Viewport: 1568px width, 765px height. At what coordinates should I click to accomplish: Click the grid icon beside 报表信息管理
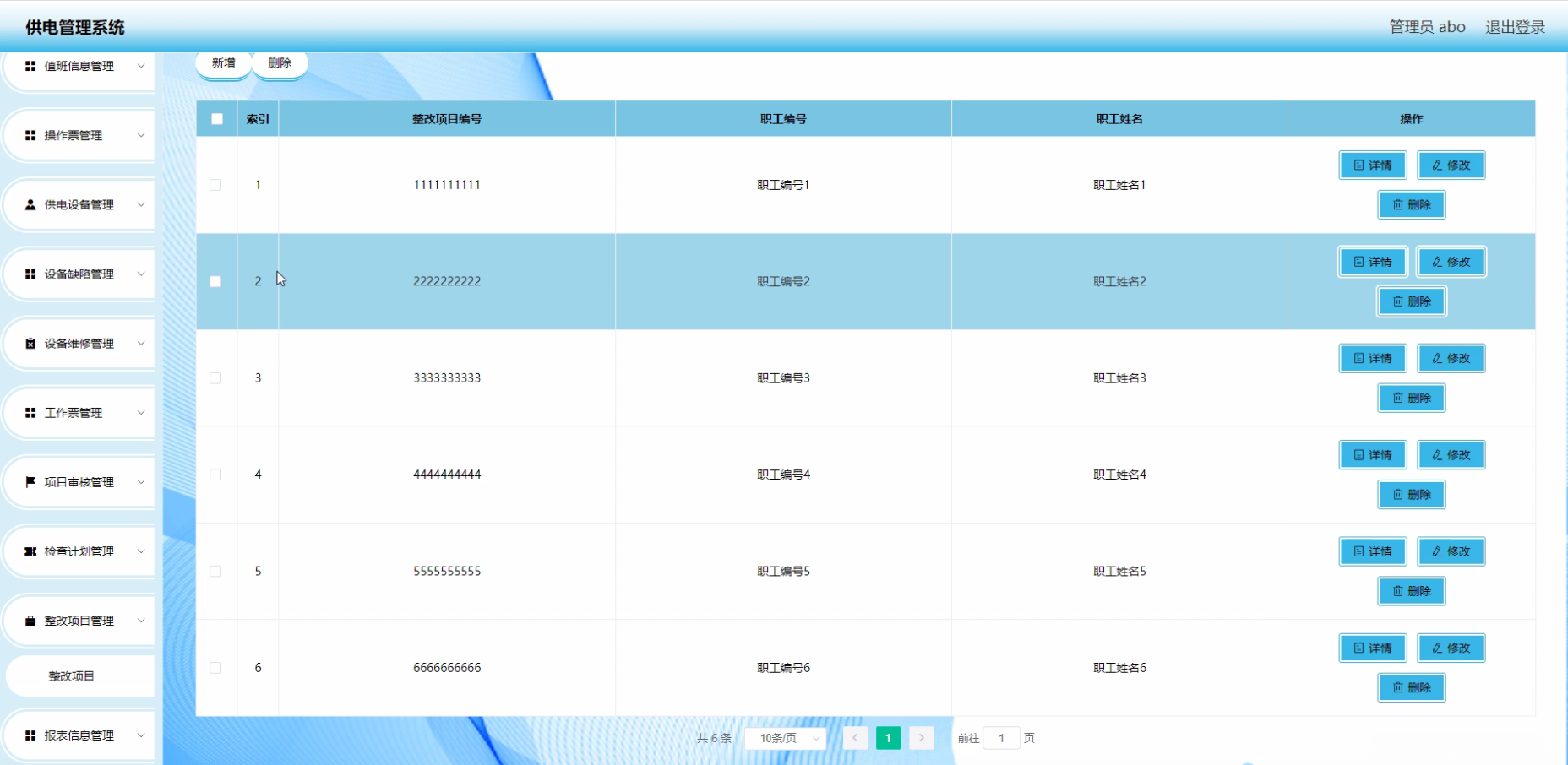click(30, 735)
